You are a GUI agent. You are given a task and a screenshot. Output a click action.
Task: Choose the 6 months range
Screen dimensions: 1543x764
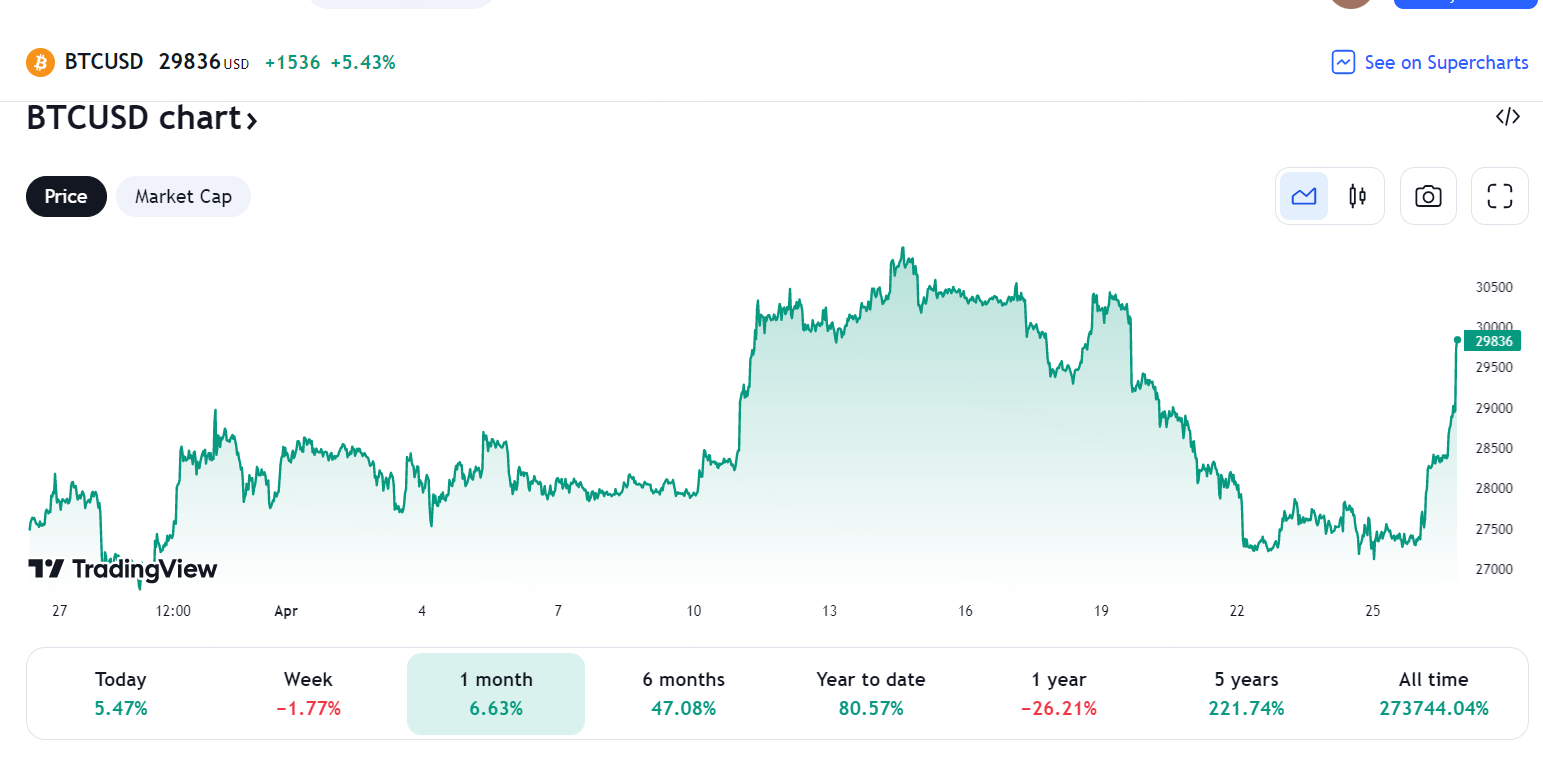683,694
